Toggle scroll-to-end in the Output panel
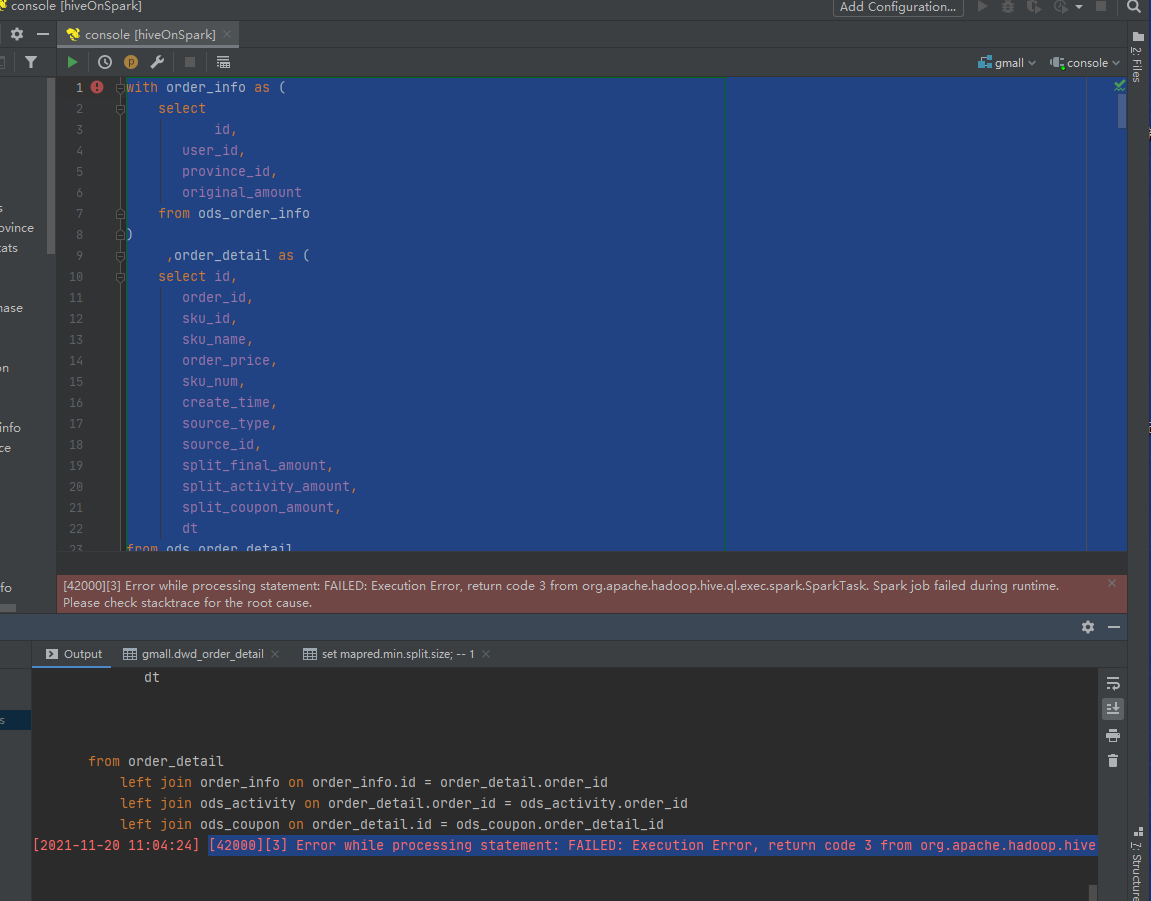Screen dimensions: 1151x901 [1112, 708]
